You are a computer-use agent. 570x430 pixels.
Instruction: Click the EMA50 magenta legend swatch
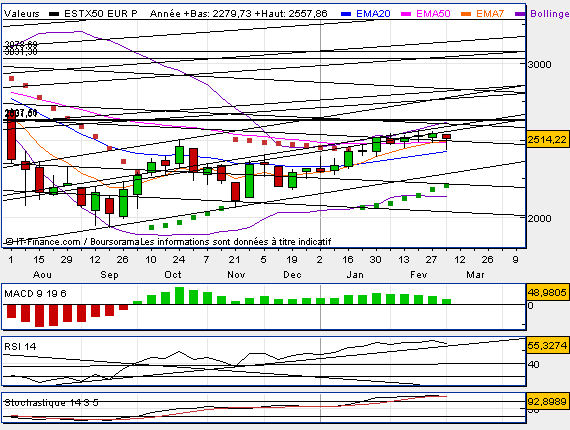pyautogui.click(x=406, y=14)
